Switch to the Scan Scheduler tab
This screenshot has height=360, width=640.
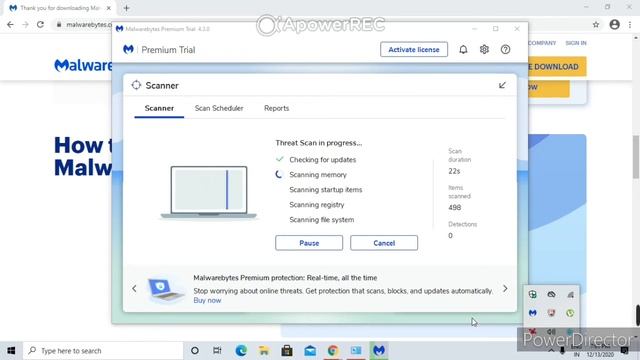(219, 108)
